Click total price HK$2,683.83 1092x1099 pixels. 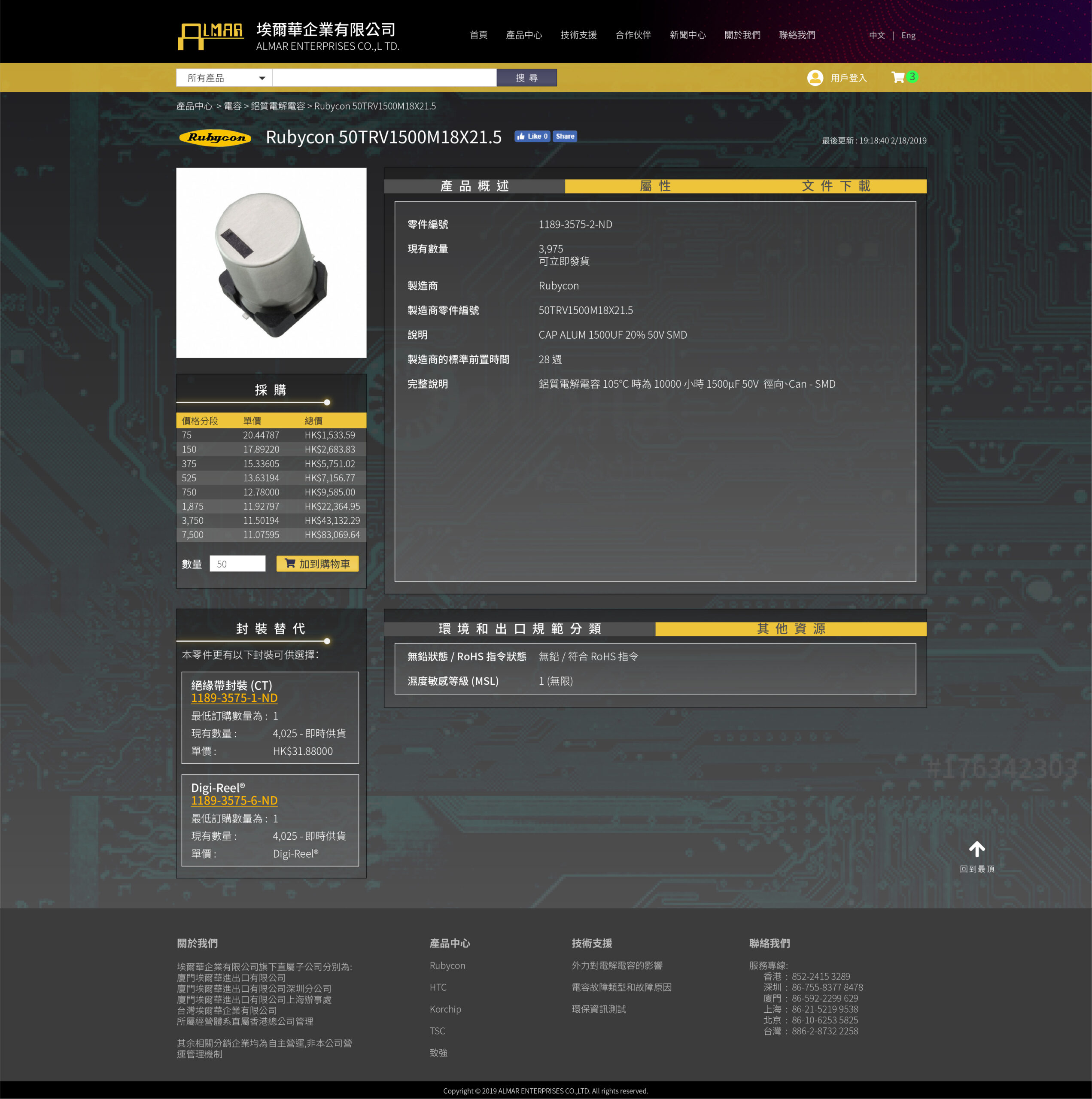click(x=330, y=449)
